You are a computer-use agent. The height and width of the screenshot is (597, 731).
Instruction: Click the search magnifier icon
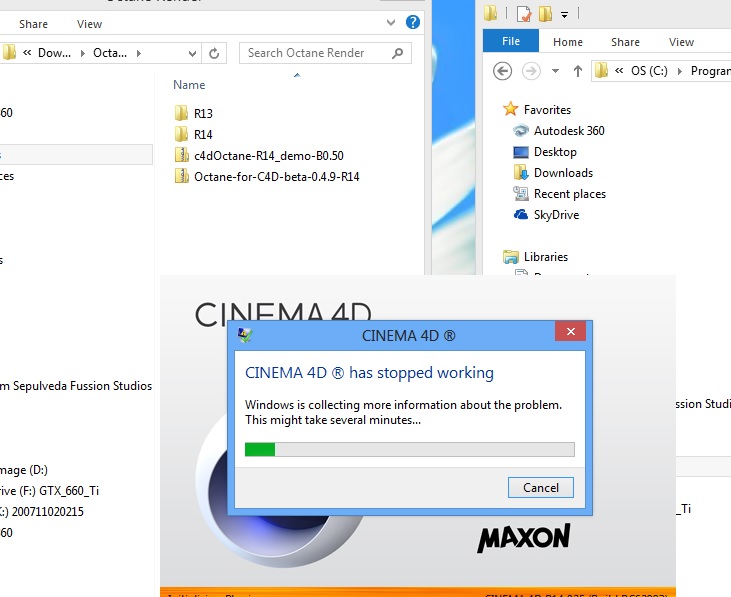[x=398, y=53]
